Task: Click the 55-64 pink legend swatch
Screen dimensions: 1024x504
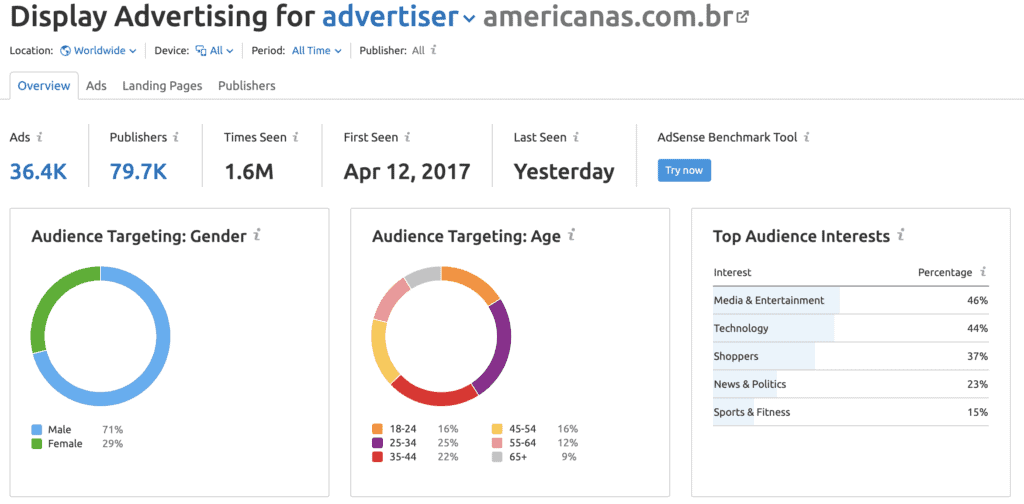Action: [x=497, y=443]
